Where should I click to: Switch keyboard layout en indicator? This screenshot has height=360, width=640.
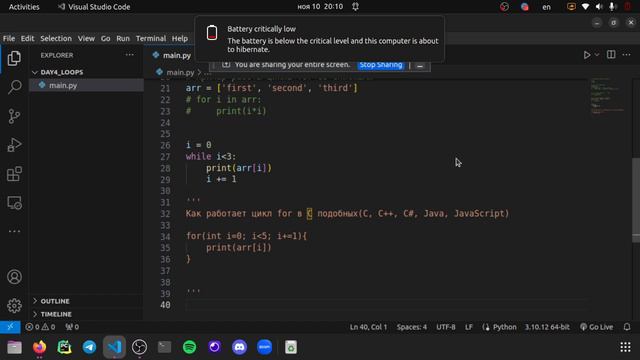pyautogui.click(x=546, y=7)
